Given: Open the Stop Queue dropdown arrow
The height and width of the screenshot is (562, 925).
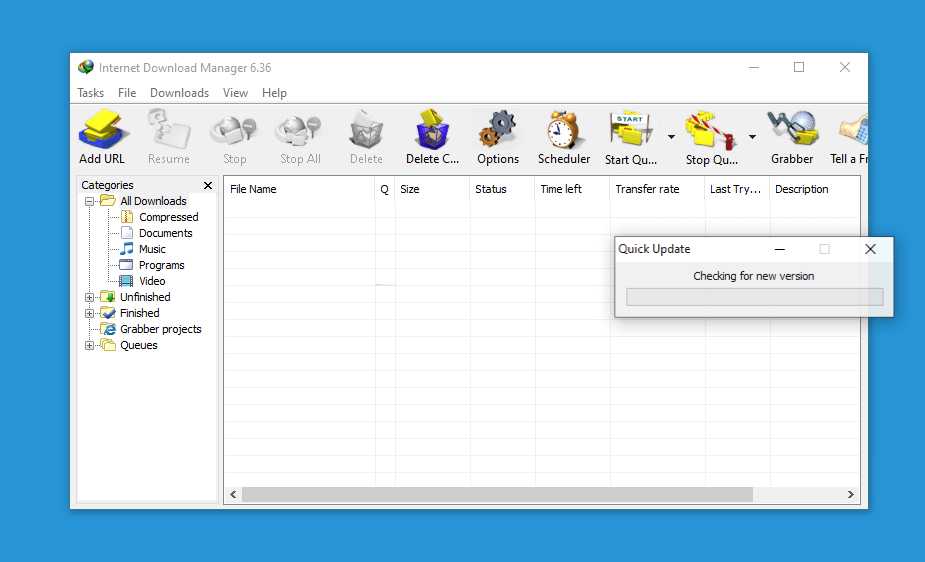Looking at the screenshot, I should (752, 137).
